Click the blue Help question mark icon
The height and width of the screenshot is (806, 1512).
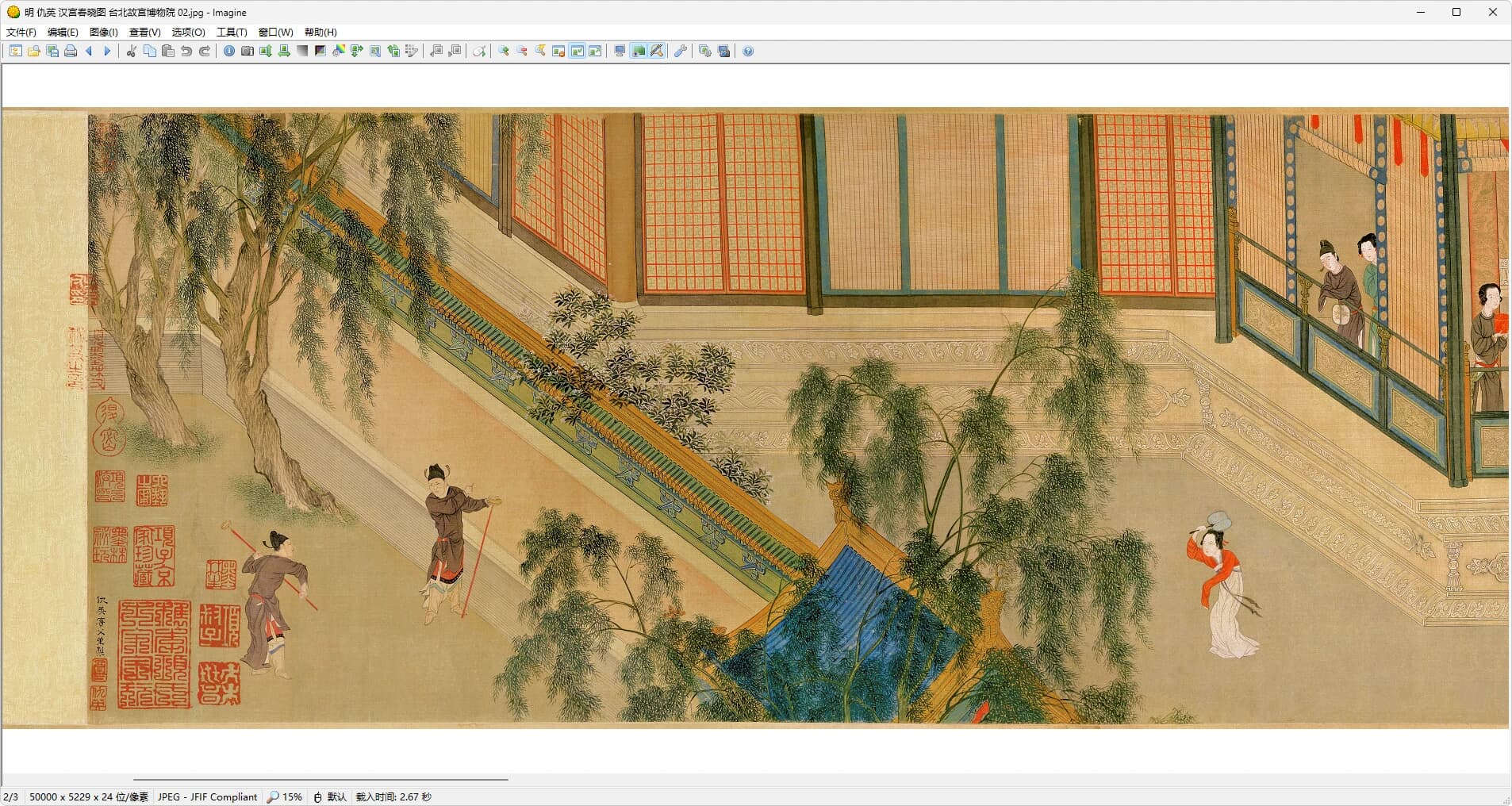pyautogui.click(x=748, y=52)
